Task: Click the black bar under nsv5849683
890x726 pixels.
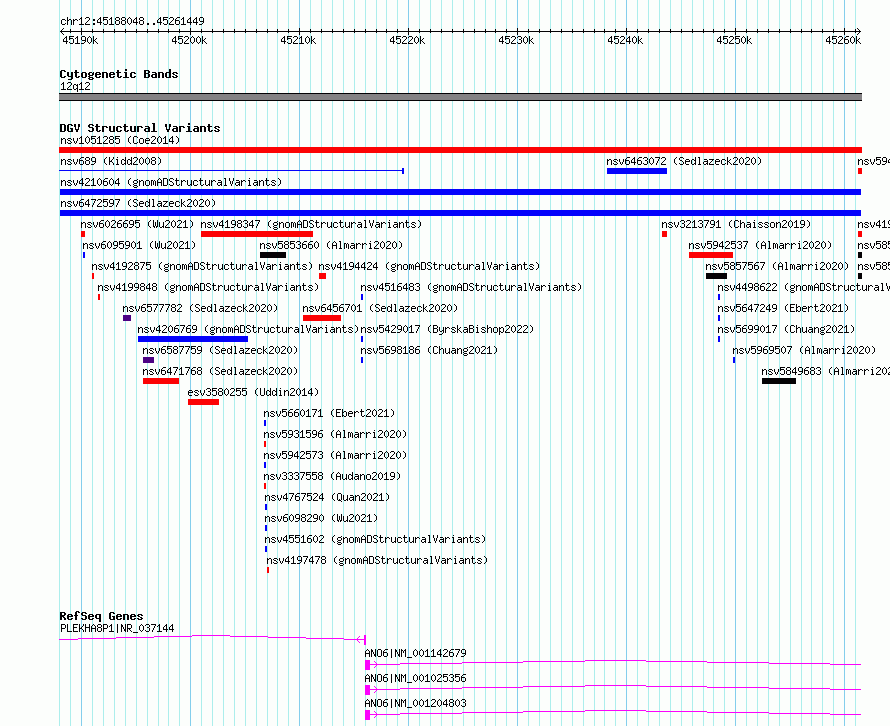Action: pyautogui.click(x=779, y=381)
